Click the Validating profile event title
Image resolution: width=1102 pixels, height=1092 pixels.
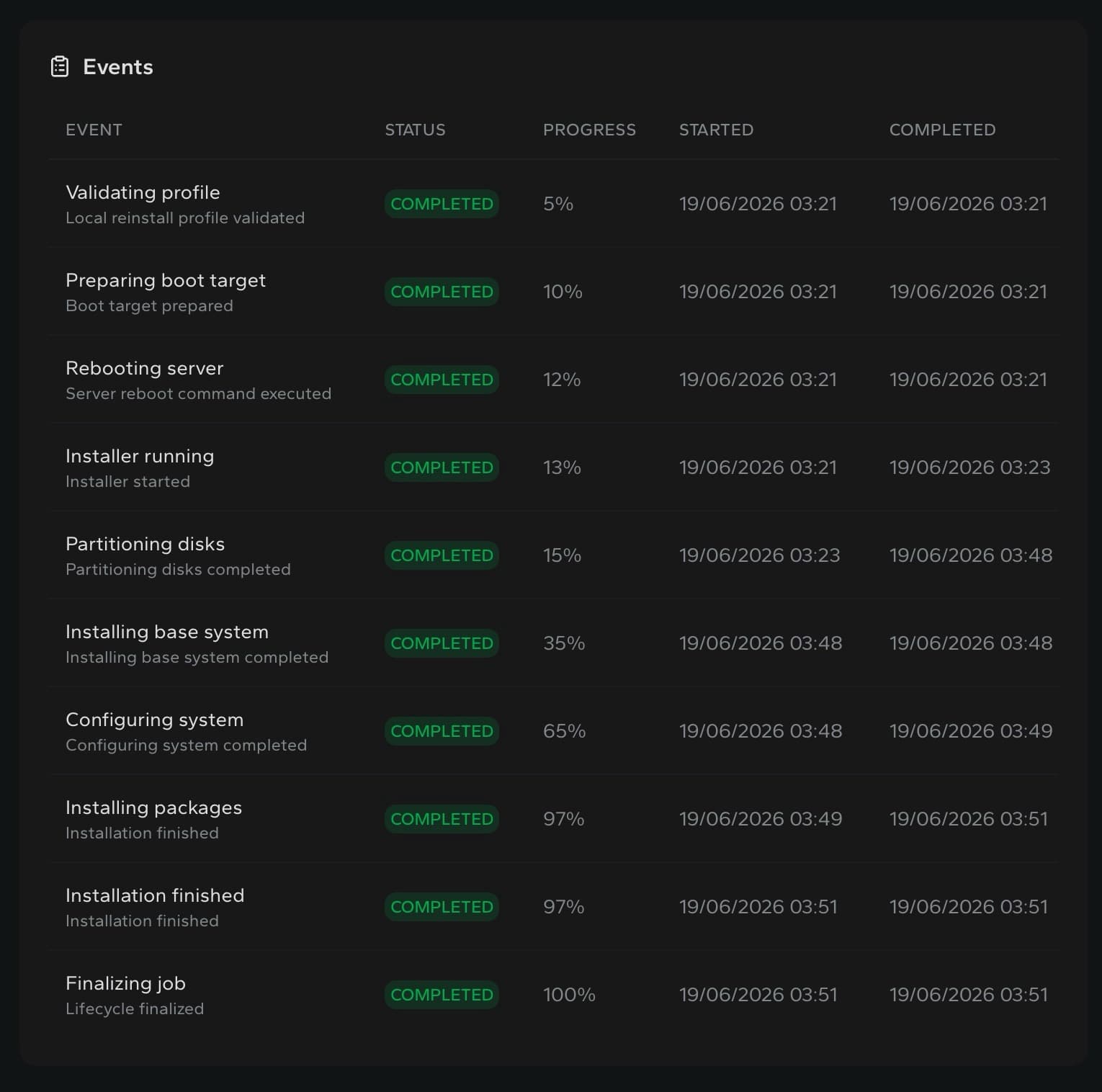tap(143, 192)
